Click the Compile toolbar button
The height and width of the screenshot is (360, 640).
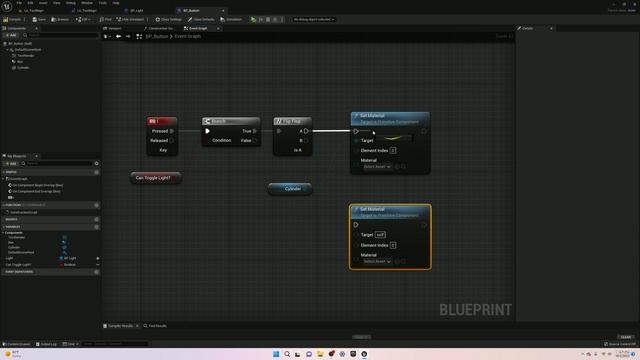(x=12, y=19)
